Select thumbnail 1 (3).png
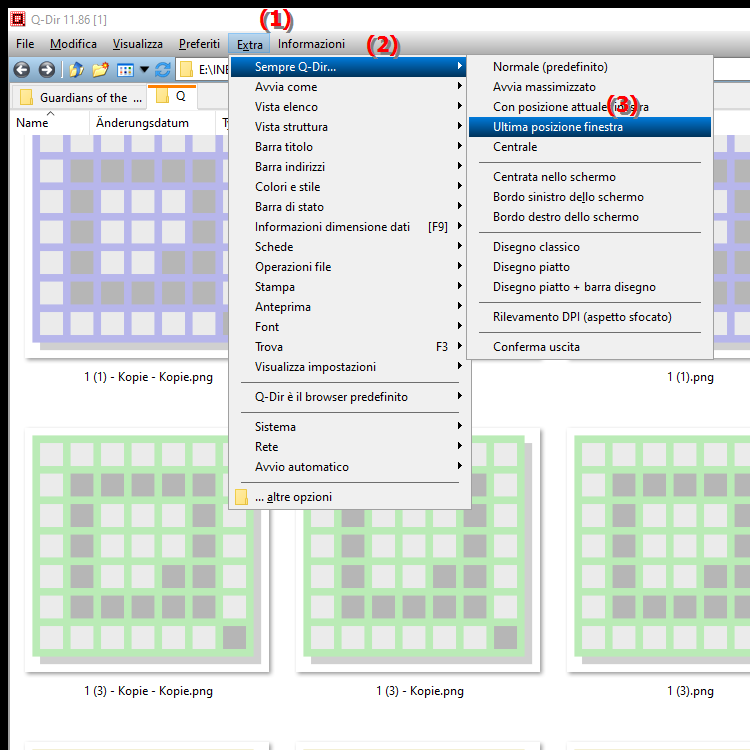The width and height of the screenshot is (750, 750). point(660,550)
